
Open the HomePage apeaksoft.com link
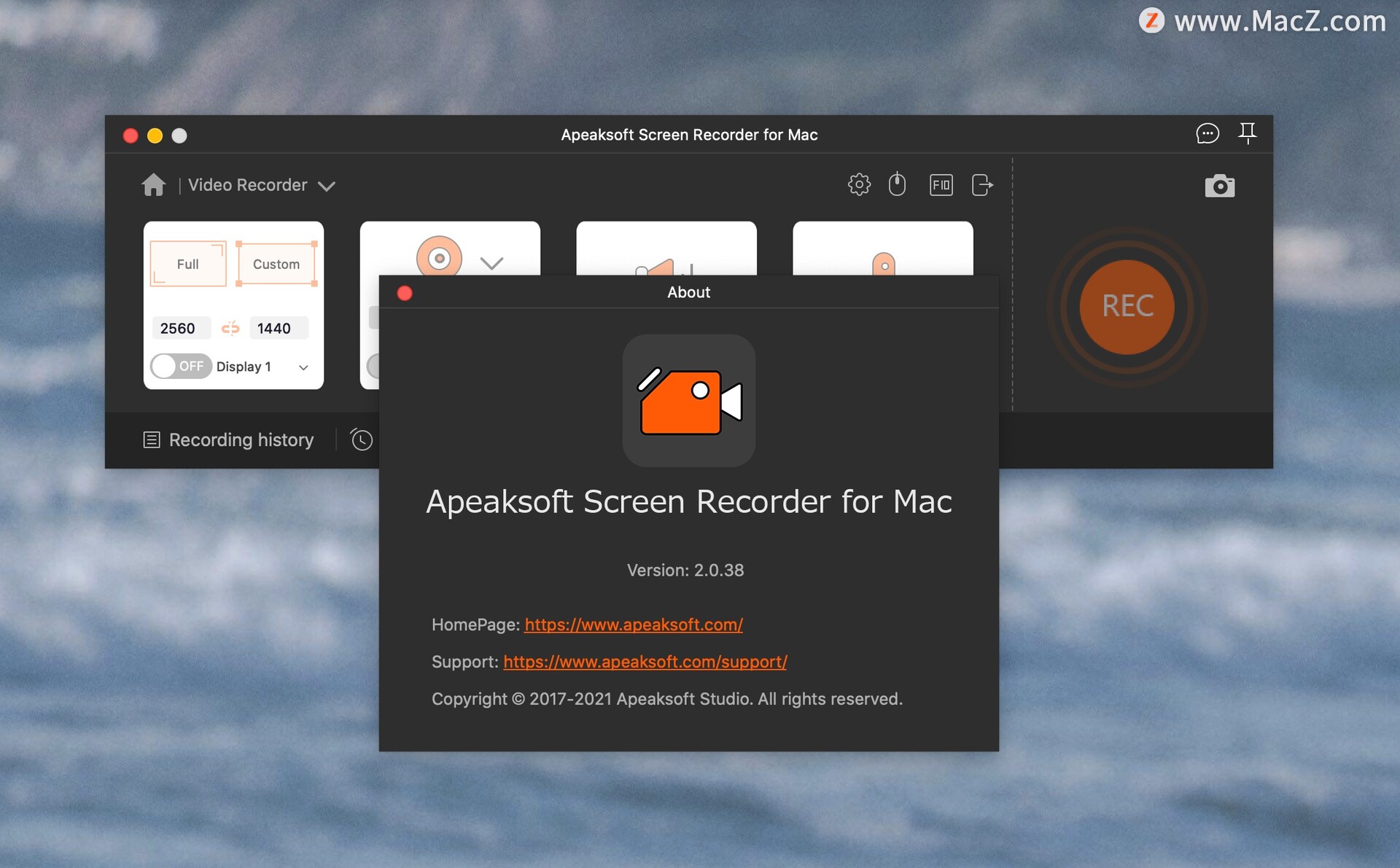(634, 625)
